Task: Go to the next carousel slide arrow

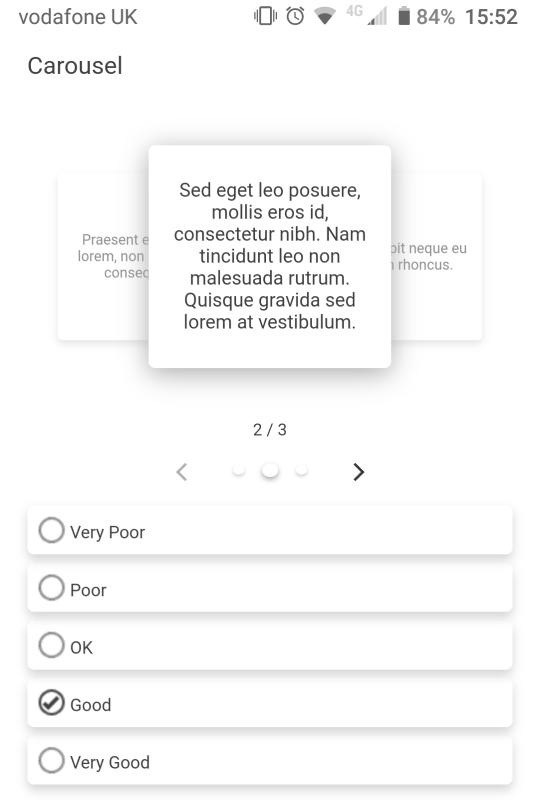Action: point(358,472)
